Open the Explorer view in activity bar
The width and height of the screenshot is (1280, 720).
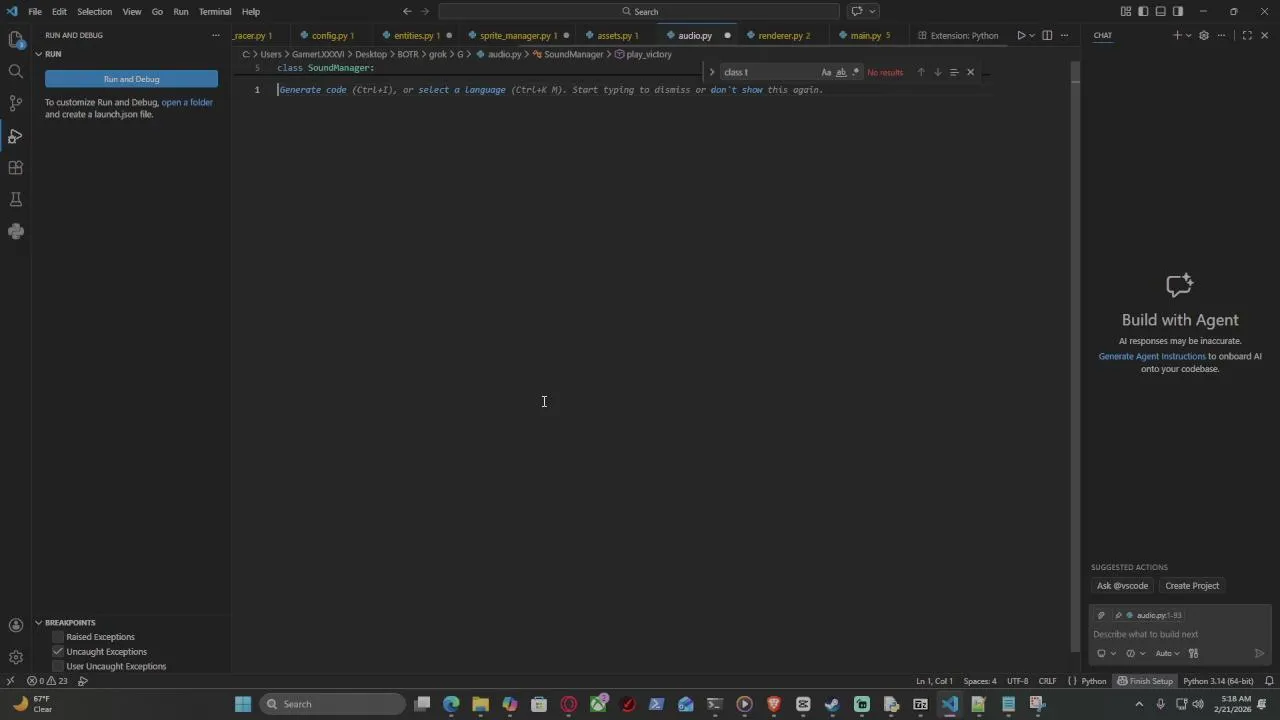tap(16, 39)
